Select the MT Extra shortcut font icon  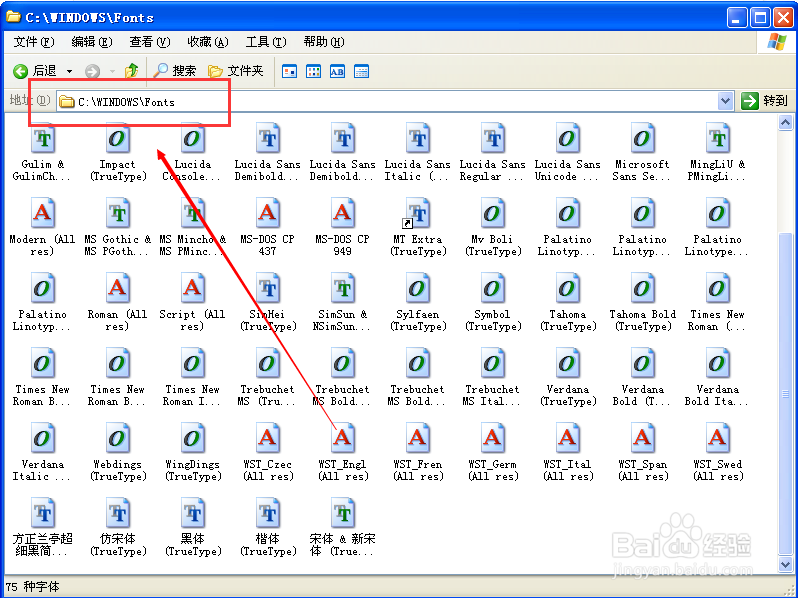click(417, 213)
